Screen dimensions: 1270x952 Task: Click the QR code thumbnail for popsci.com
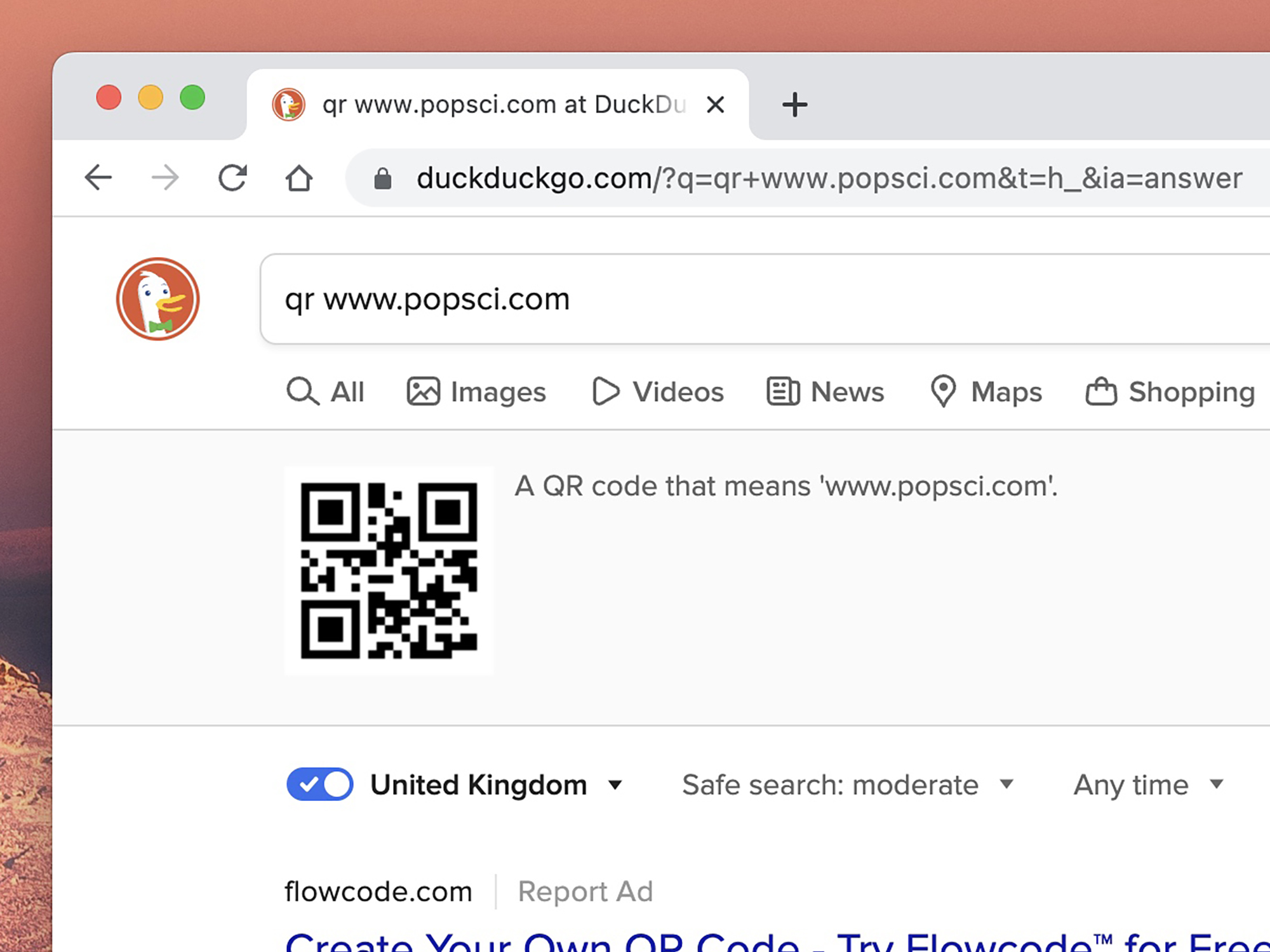[x=391, y=569]
